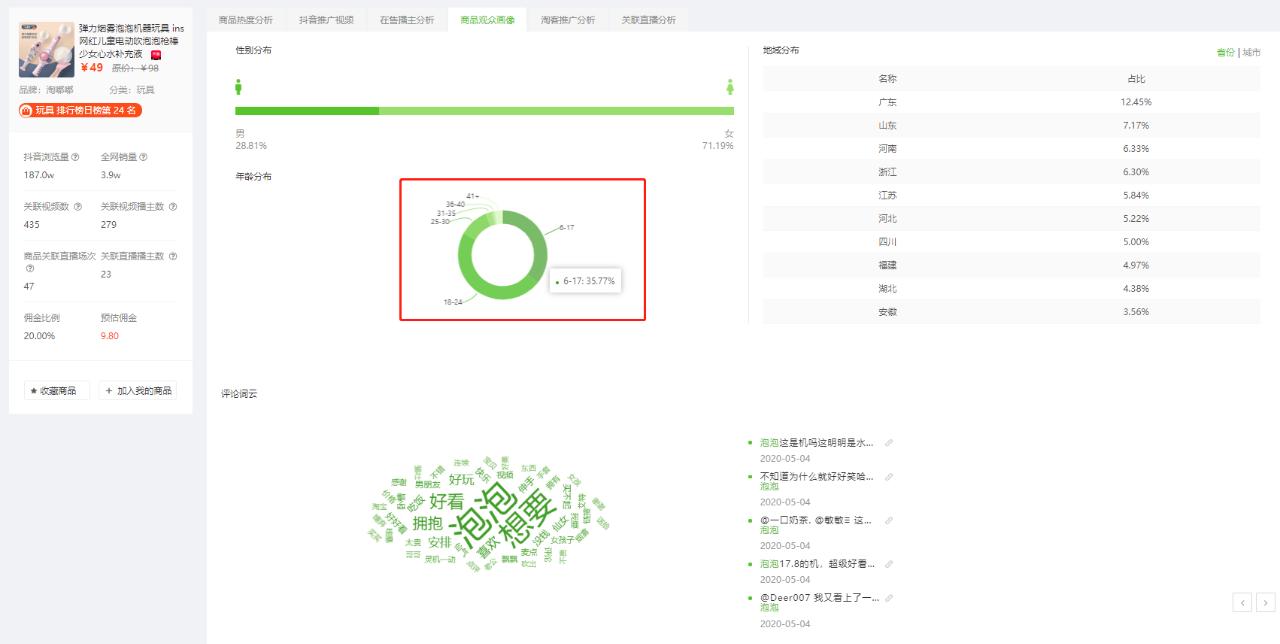Click the male figure icon above gender bar

click(x=240, y=88)
